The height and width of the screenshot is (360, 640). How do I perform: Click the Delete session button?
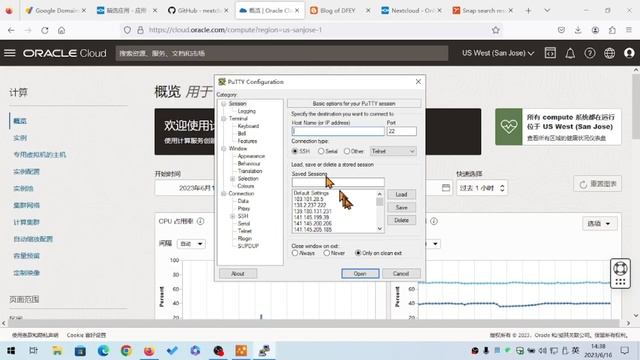(401, 220)
